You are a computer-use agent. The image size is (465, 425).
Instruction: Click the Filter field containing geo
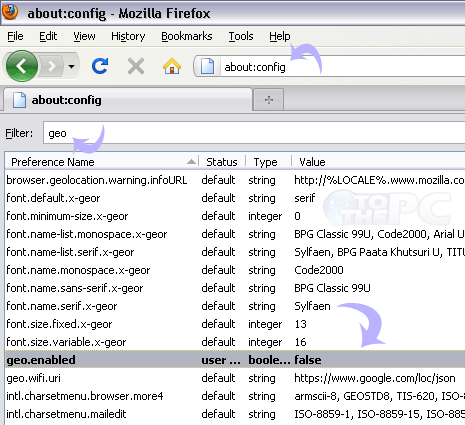[x=254, y=133]
